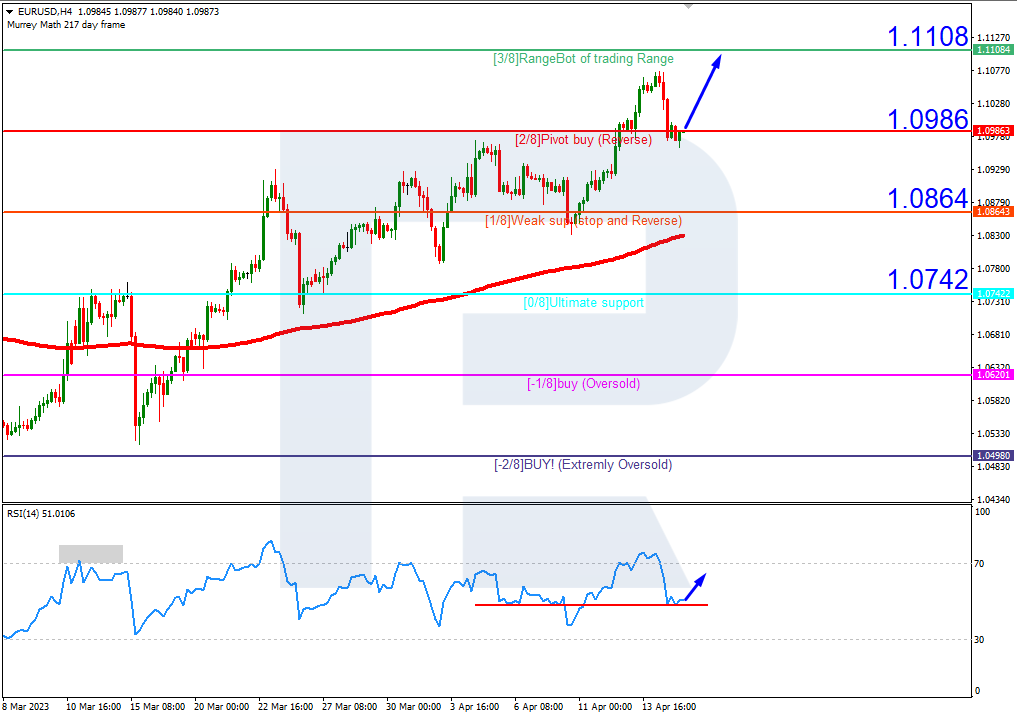
Task: Select the '[2/8]Pivot buy (Reverse)' label
Action: click(x=583, y=140)
